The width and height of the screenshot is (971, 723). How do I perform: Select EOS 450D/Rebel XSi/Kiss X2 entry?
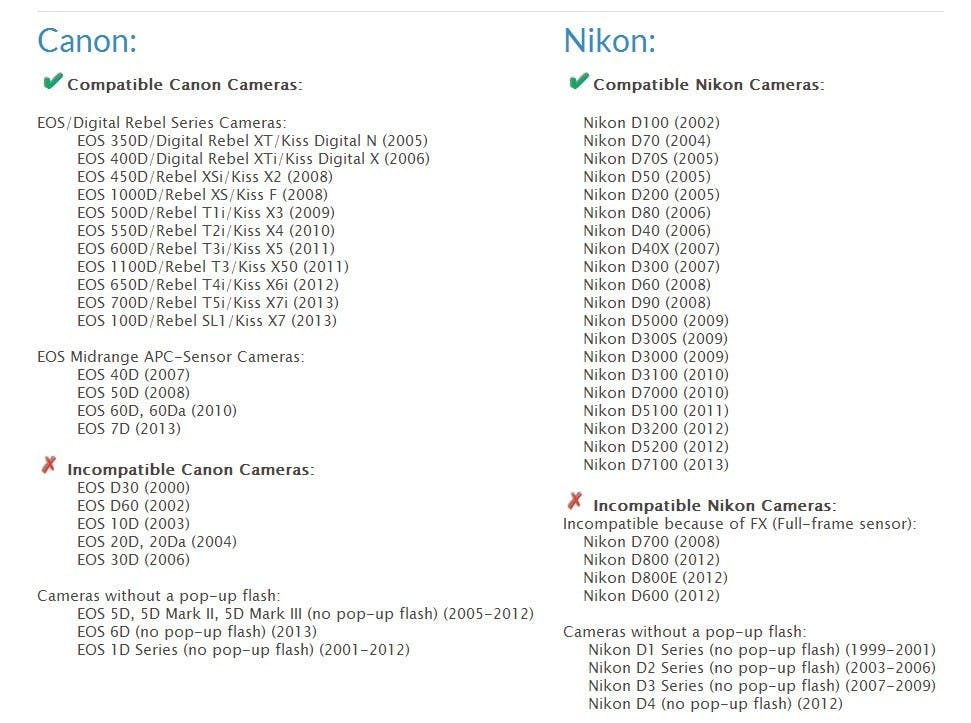click(205, 176)
